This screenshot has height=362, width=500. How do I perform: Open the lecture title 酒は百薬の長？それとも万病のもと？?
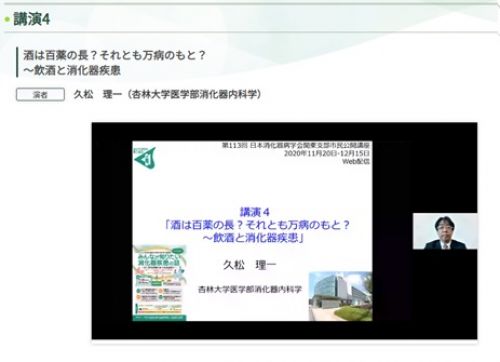tap(115, 55)
